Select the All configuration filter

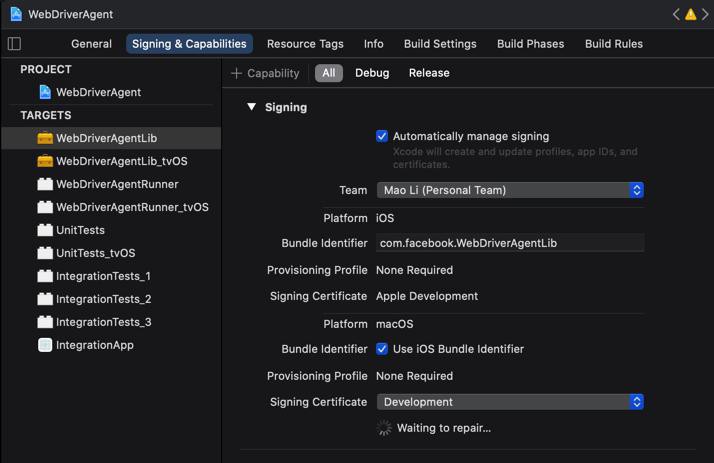[x=329, y=73]
